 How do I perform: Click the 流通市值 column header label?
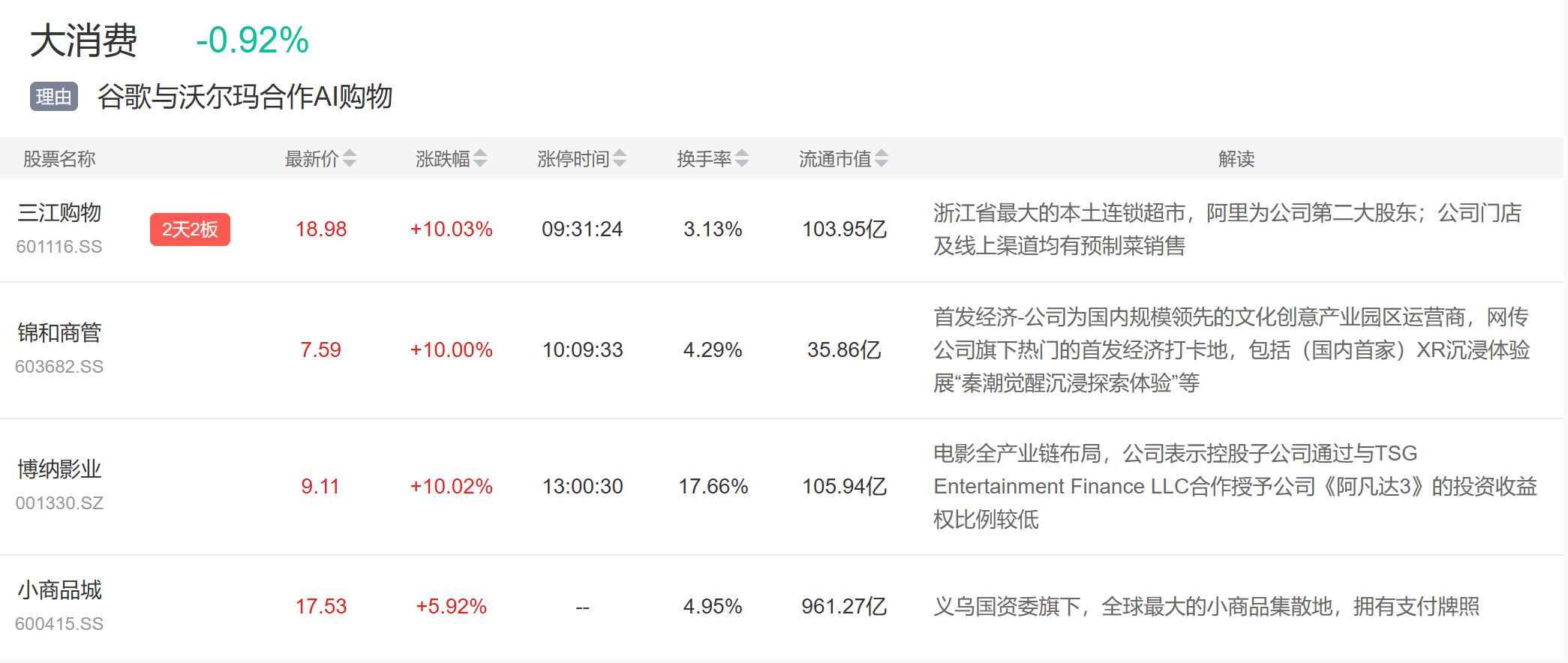click(834, 158)
